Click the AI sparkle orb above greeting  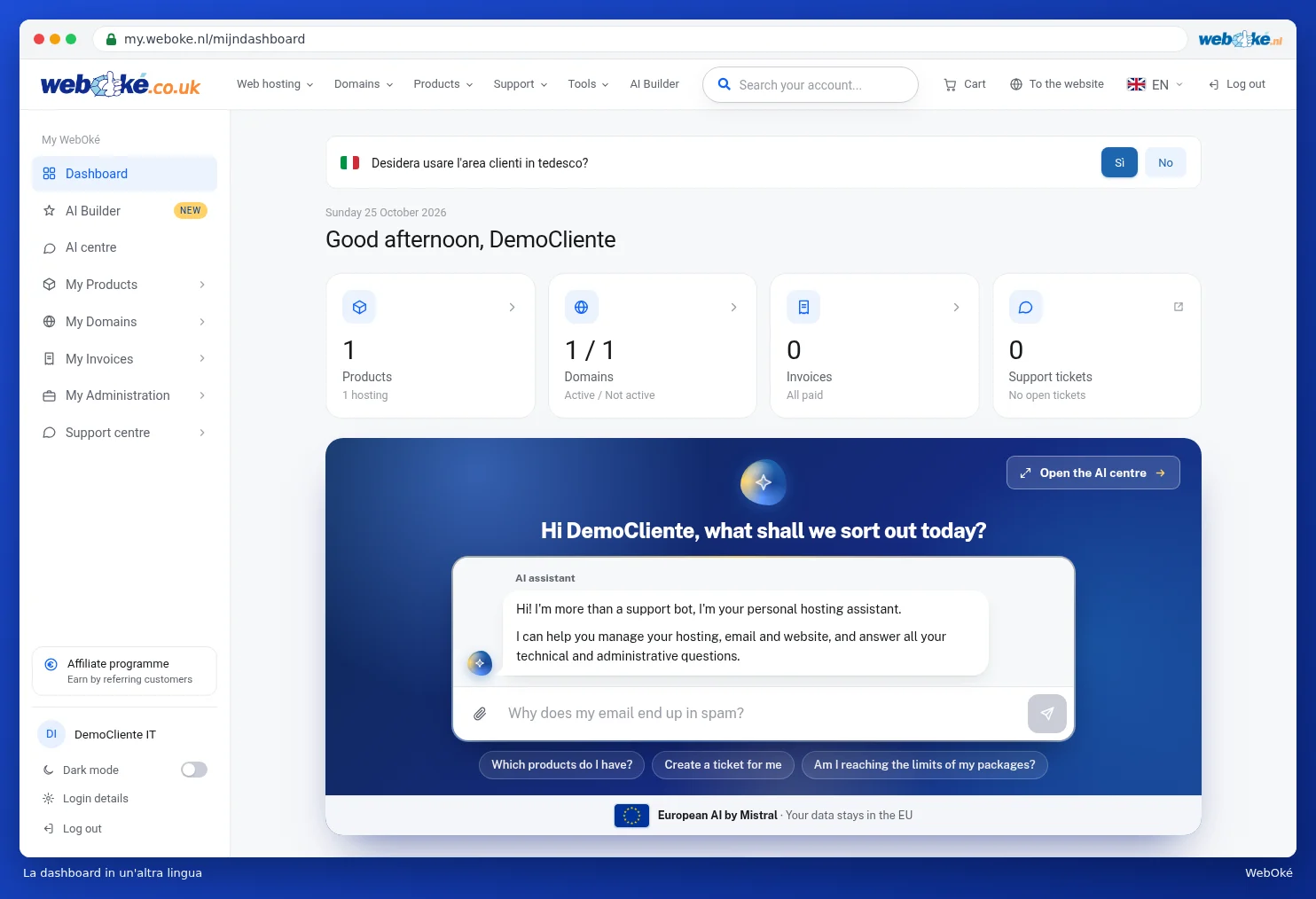[764, 482]
